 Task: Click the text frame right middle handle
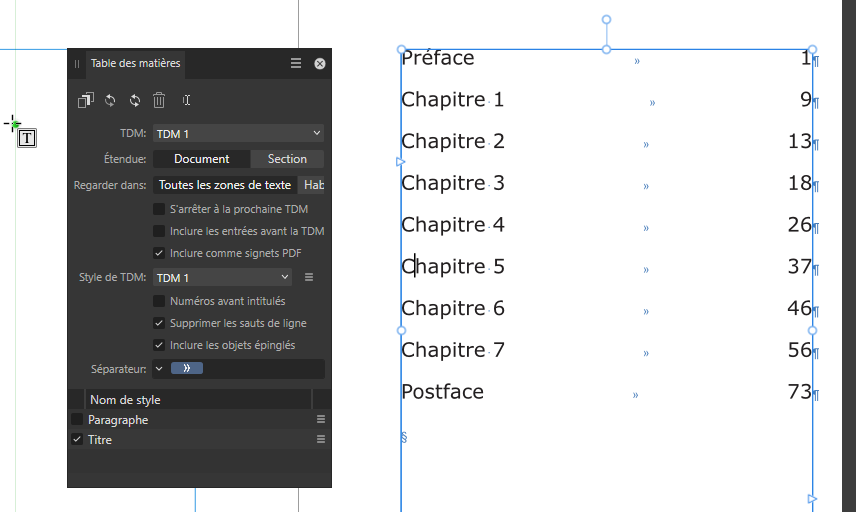click(x=812, y=330)
